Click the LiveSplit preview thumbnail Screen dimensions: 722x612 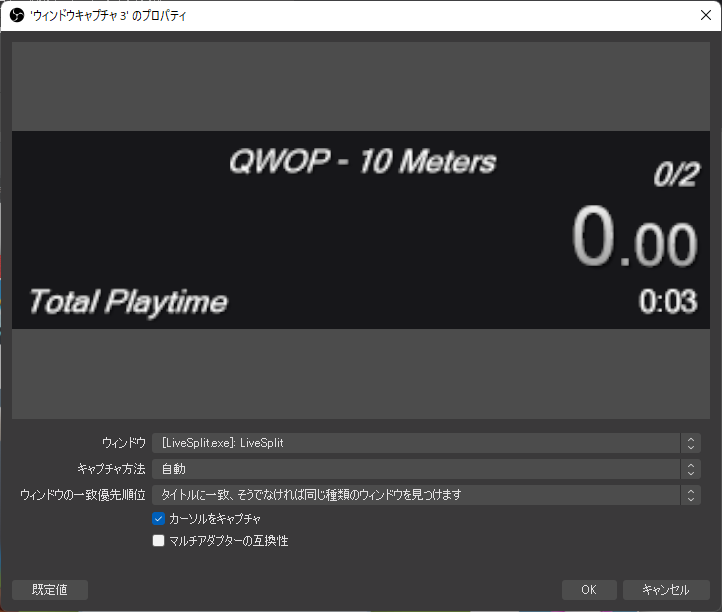pos(361,230)
